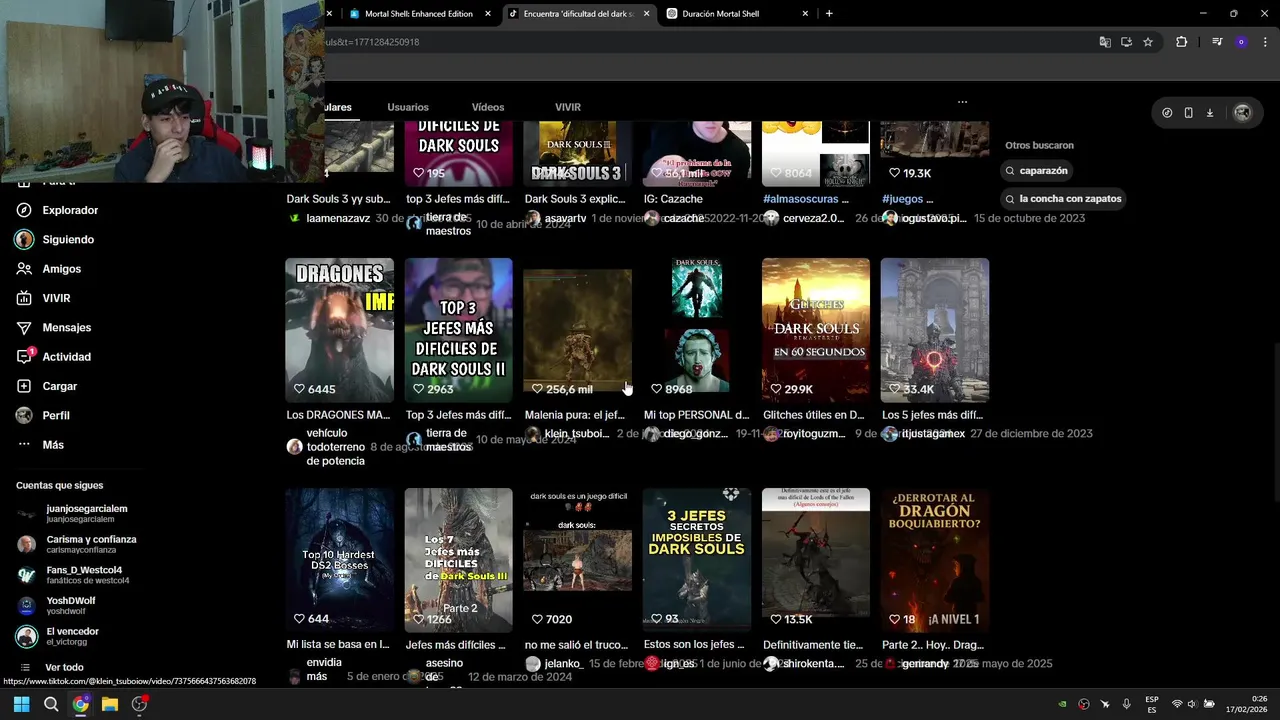
Task: Switch to the Vídeos search tab
Action: click(x=488, y=107)
